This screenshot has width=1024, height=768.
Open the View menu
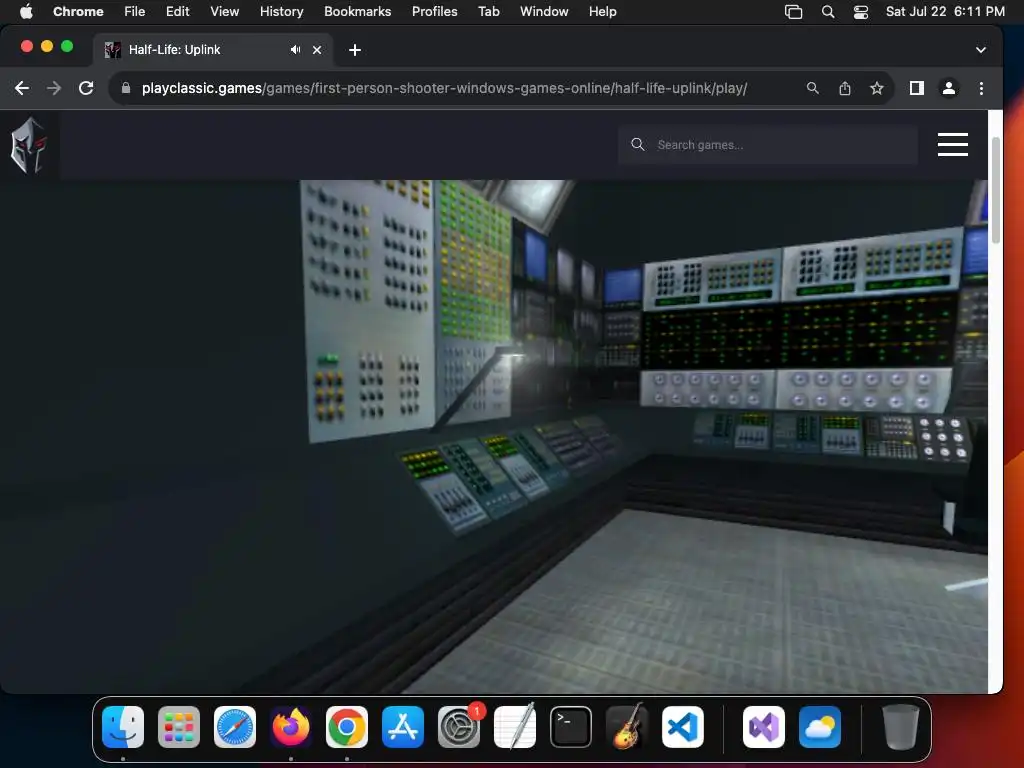[224, 11]
